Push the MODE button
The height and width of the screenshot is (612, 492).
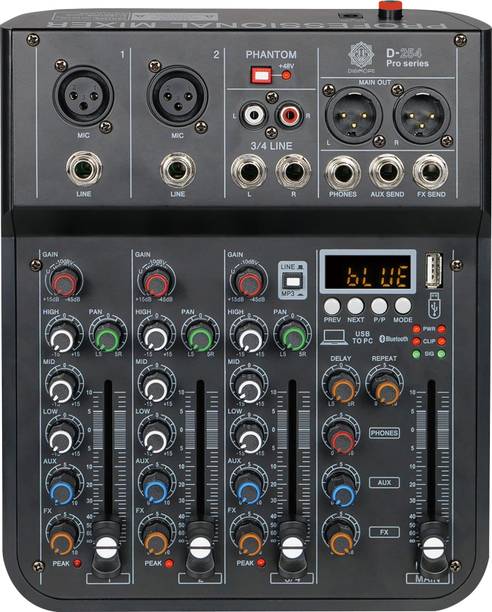(x=403, y=306)
